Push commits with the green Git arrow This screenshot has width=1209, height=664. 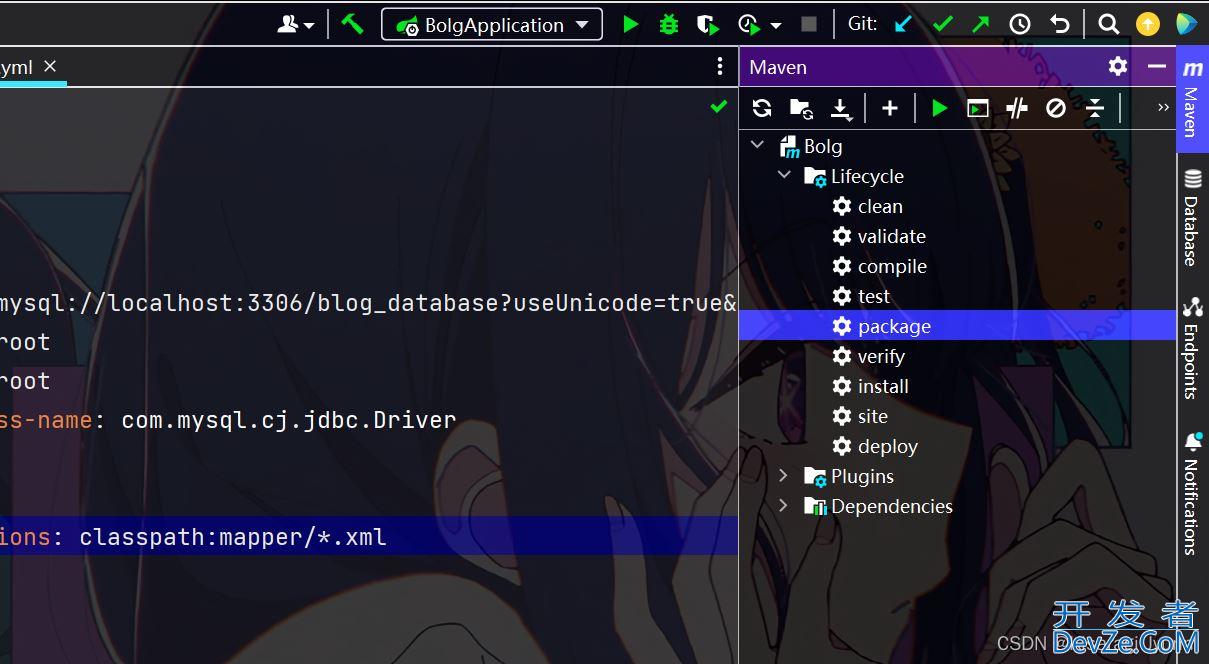pos(980,24)
